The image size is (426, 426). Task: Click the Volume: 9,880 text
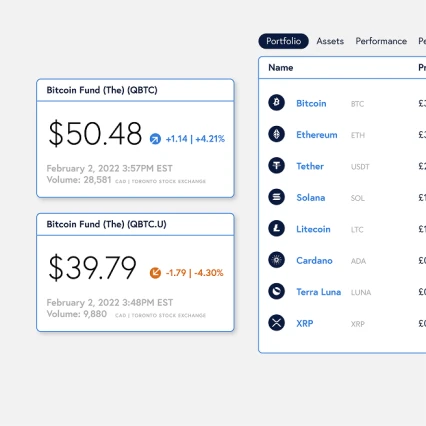(x=77, y=314)
